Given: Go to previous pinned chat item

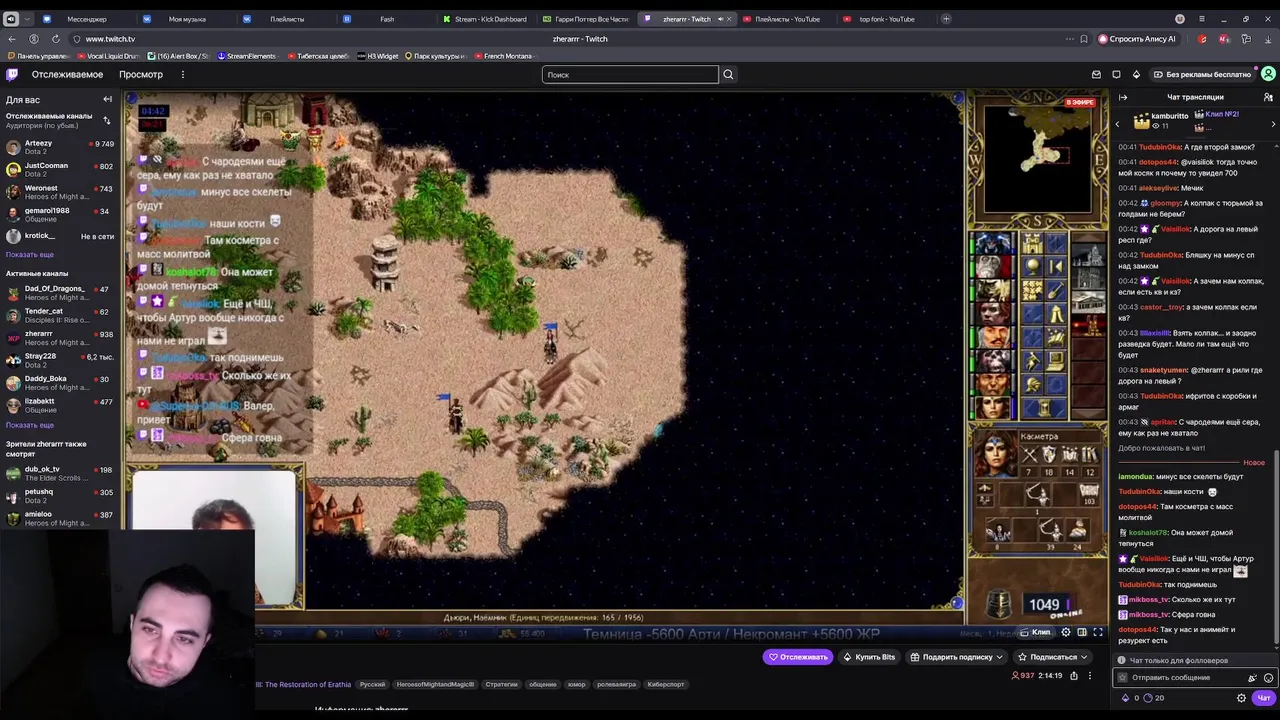Looking at the screenshot, I should point(1118,123).
